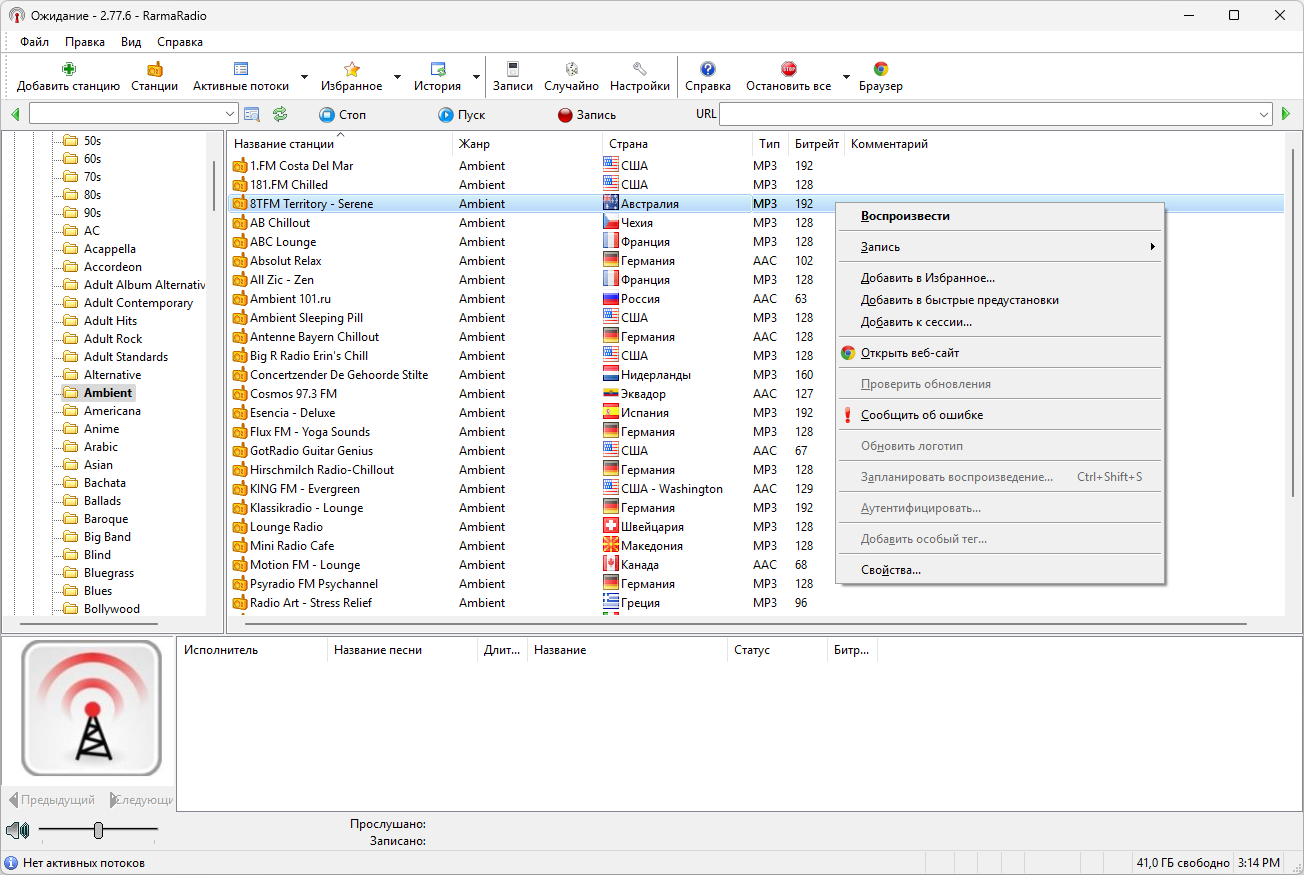
Task: Click the flag icon next to Швейцария
Action: click(611, 526)
